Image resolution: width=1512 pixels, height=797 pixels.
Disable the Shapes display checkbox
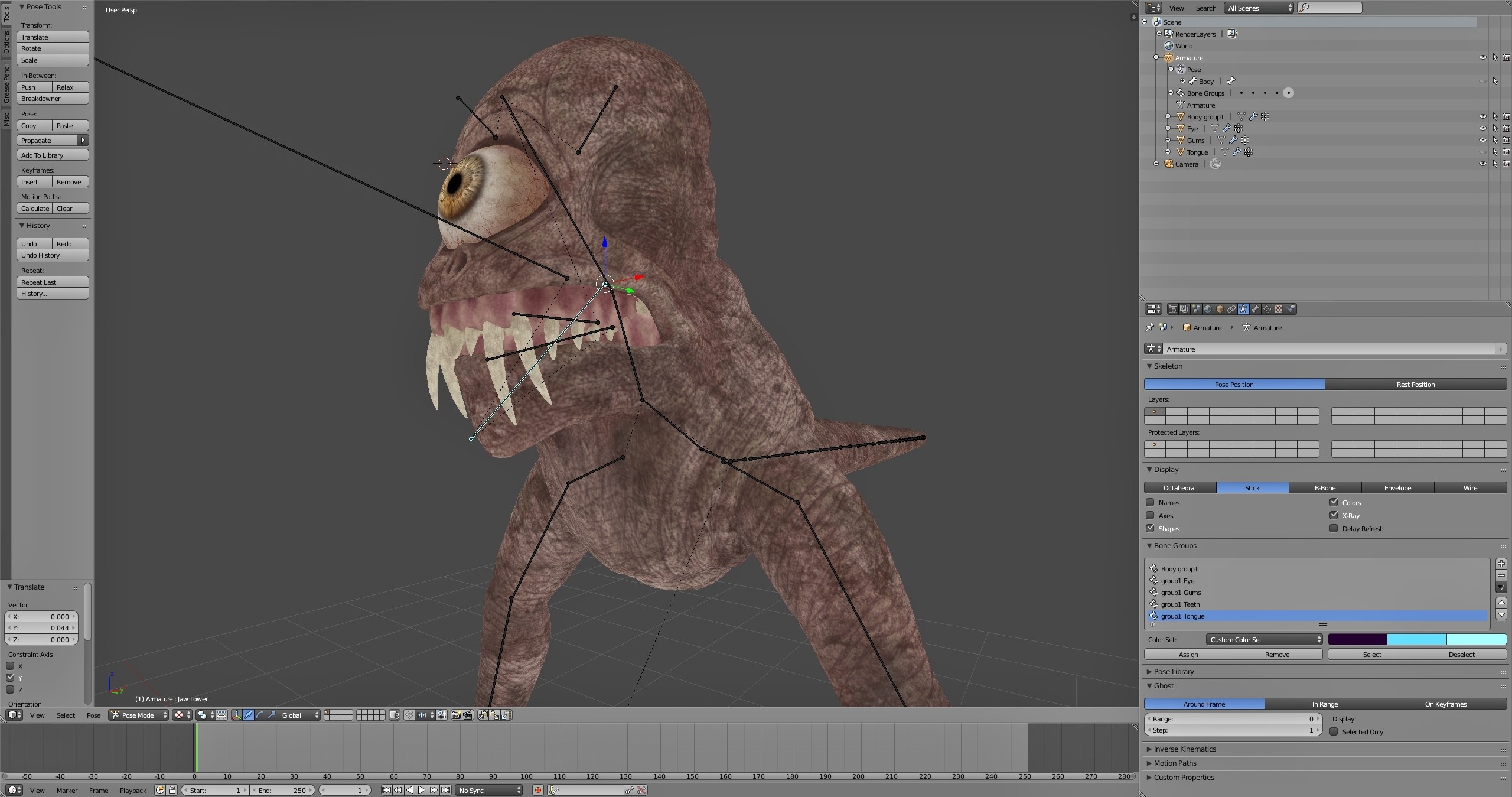click(x=1150, y=528)
